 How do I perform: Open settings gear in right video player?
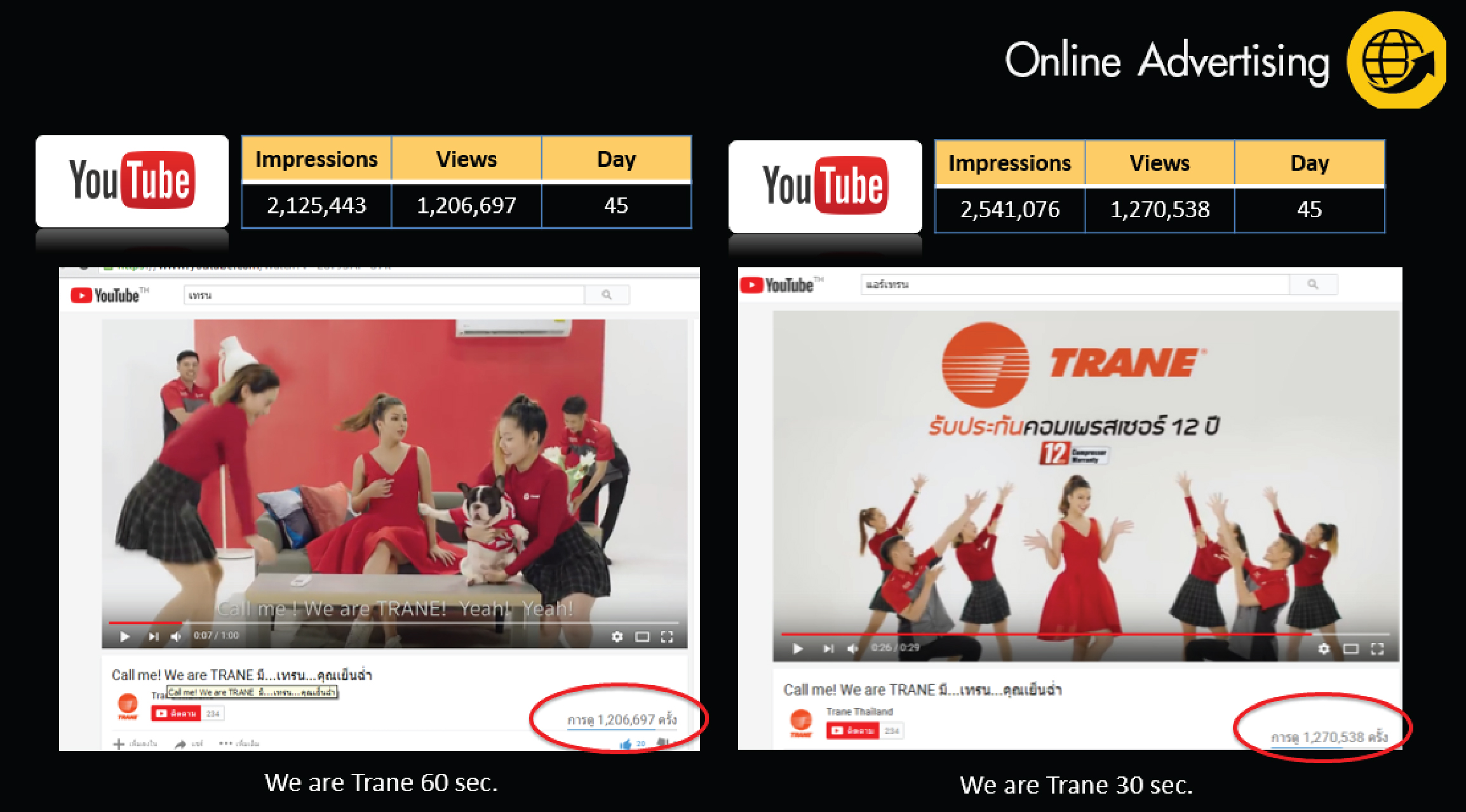(x=1324, y=648)
